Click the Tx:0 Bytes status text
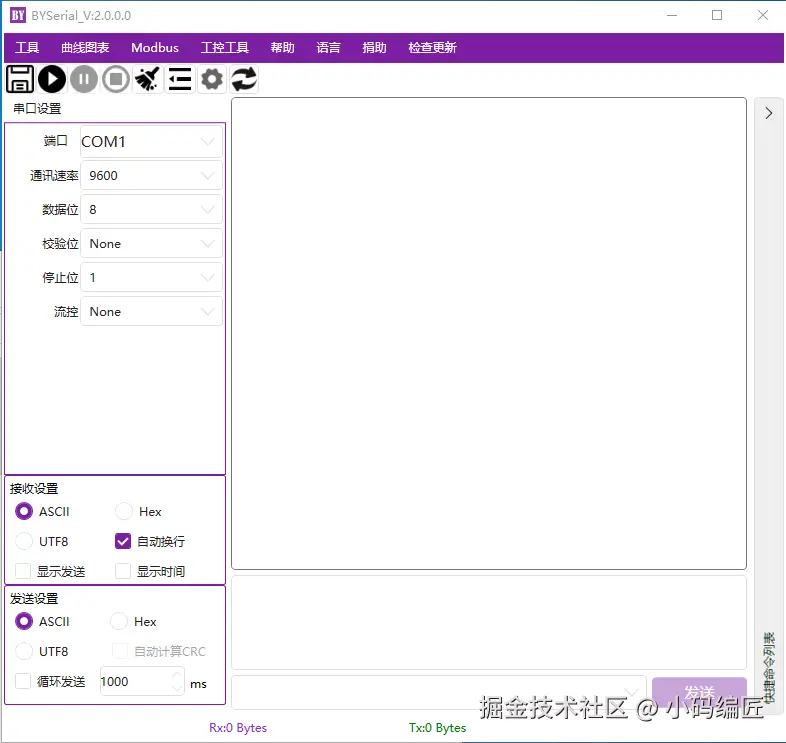Viewport: 786px width, 743px height. (438, 727)
